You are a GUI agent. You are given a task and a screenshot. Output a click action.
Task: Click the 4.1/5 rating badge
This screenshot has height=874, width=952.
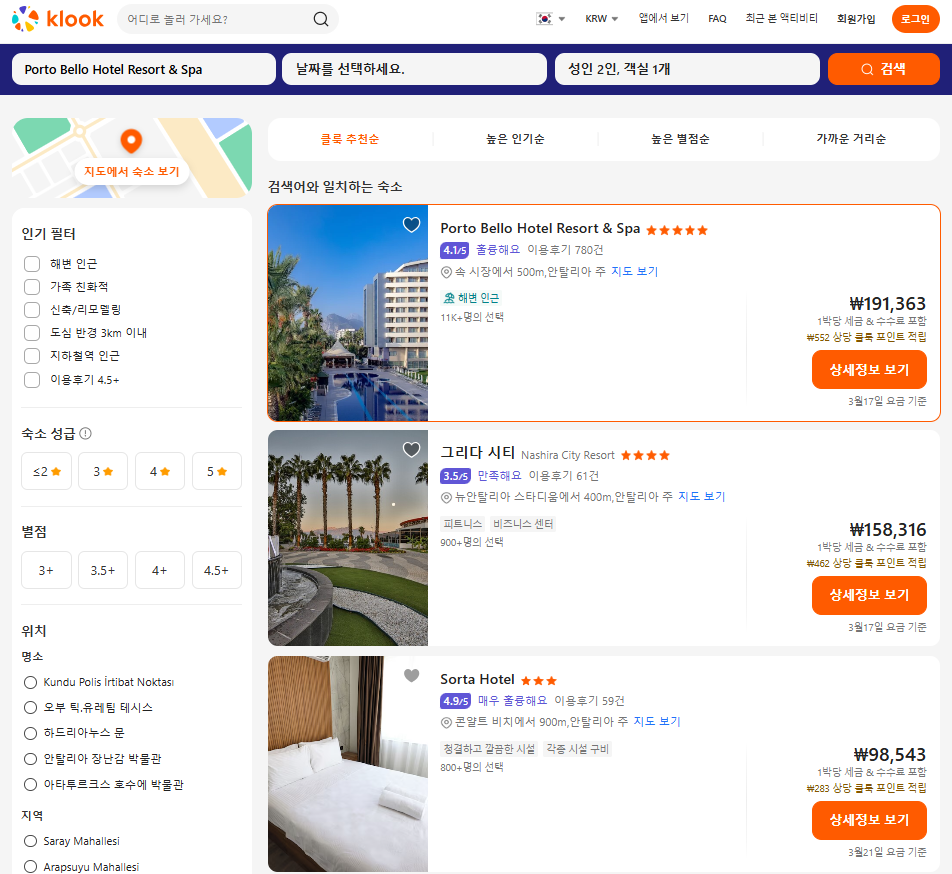[455, 250]
